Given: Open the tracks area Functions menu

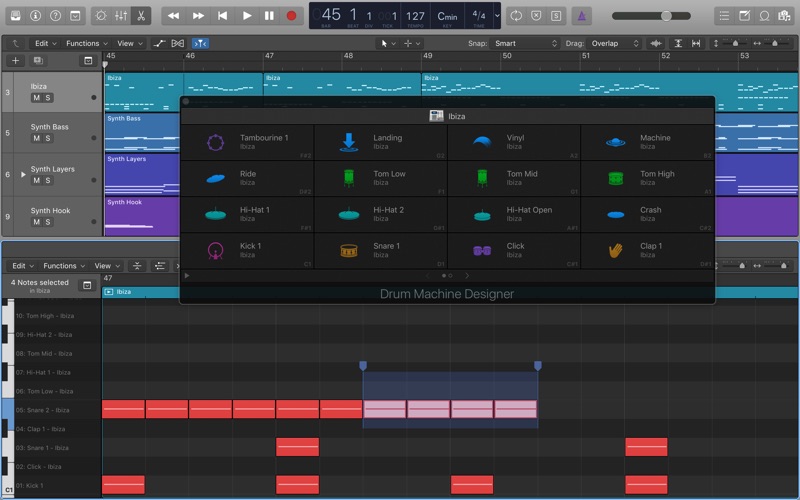Looking at the screenshot, I should click(x=87, y=44).
